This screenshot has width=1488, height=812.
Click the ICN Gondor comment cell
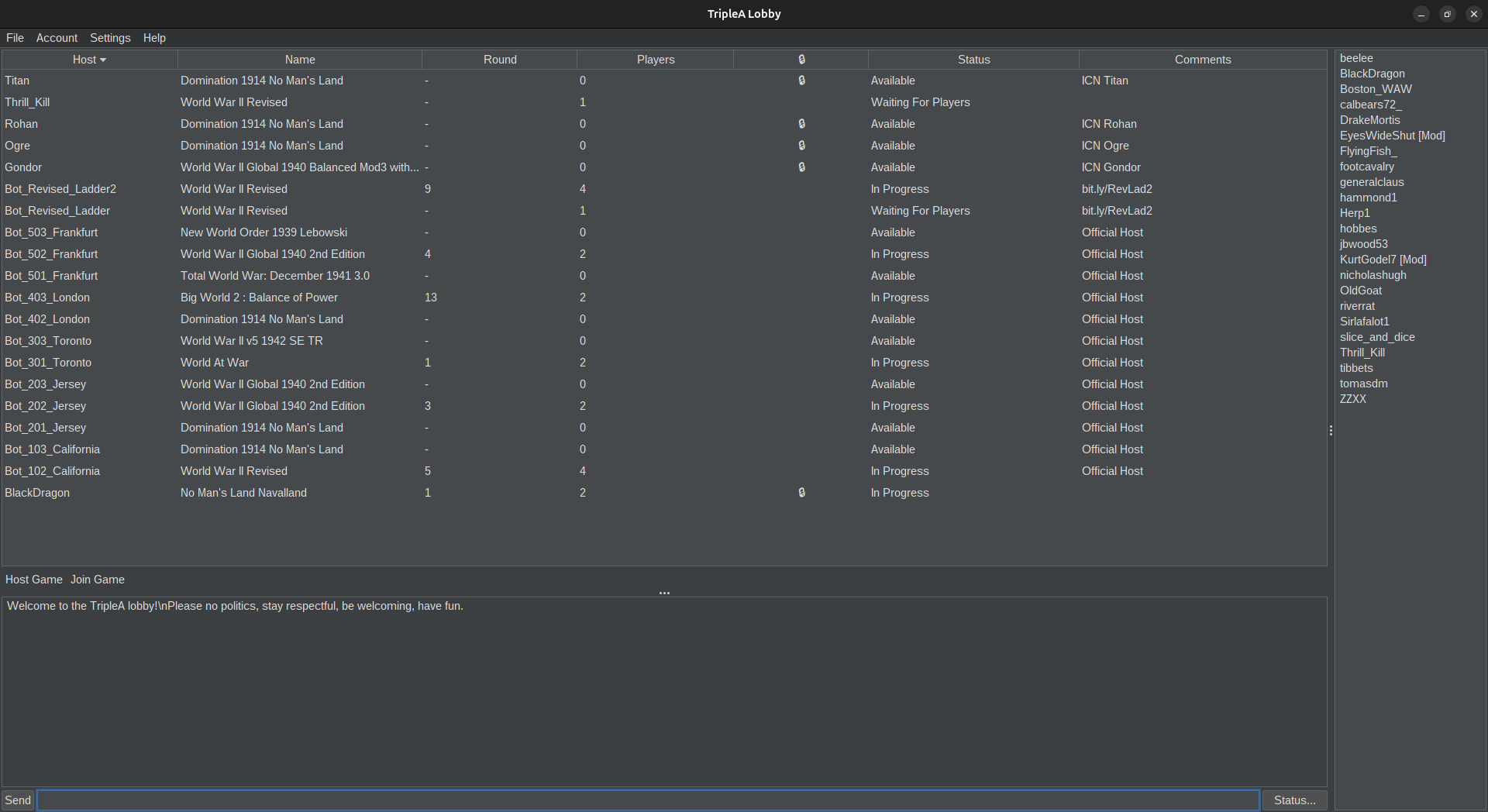(x=1111, y=167)
